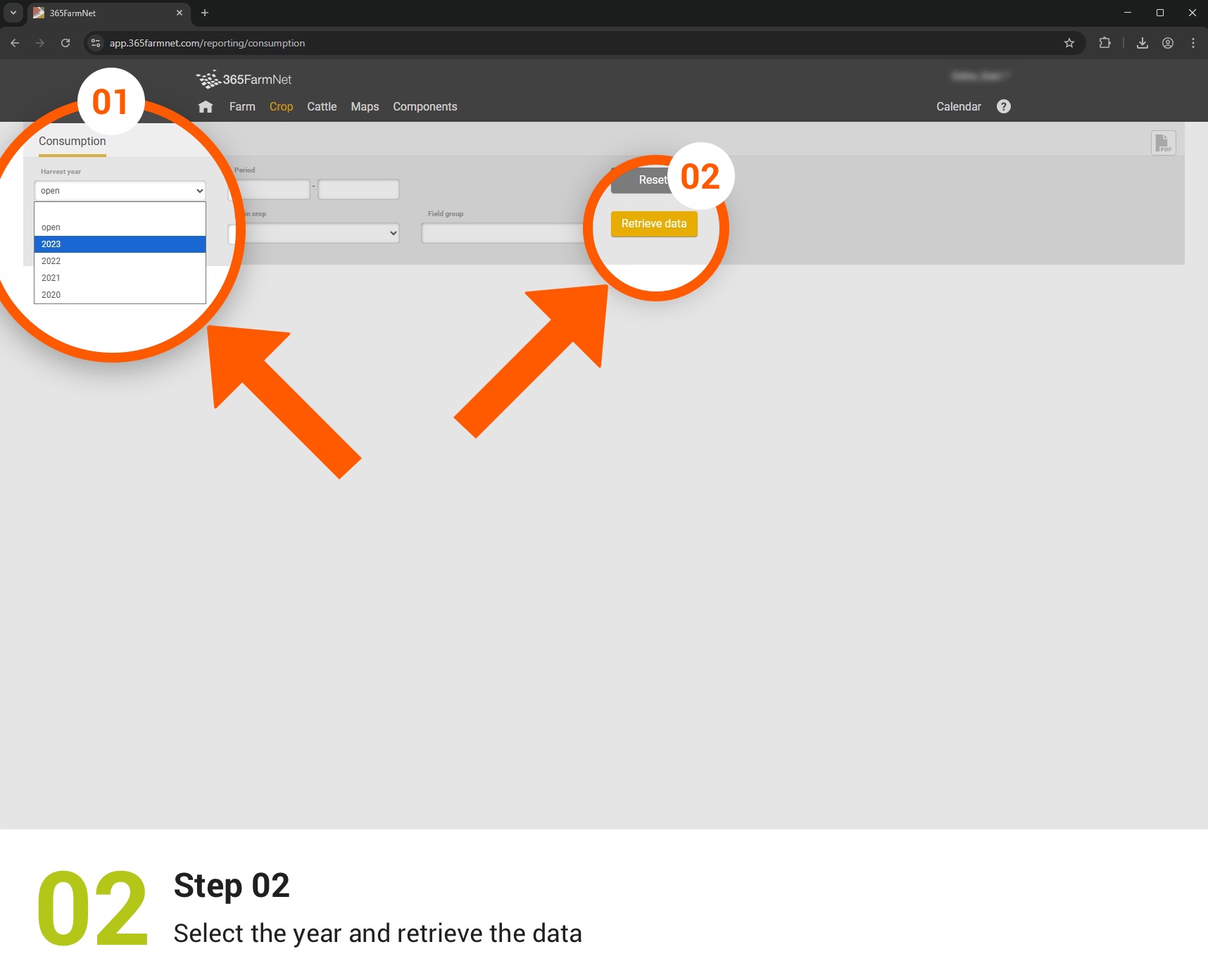Bookmark this page with star icon
The height and width of the screenshot is (980, 1208).
pos(1069,43)
